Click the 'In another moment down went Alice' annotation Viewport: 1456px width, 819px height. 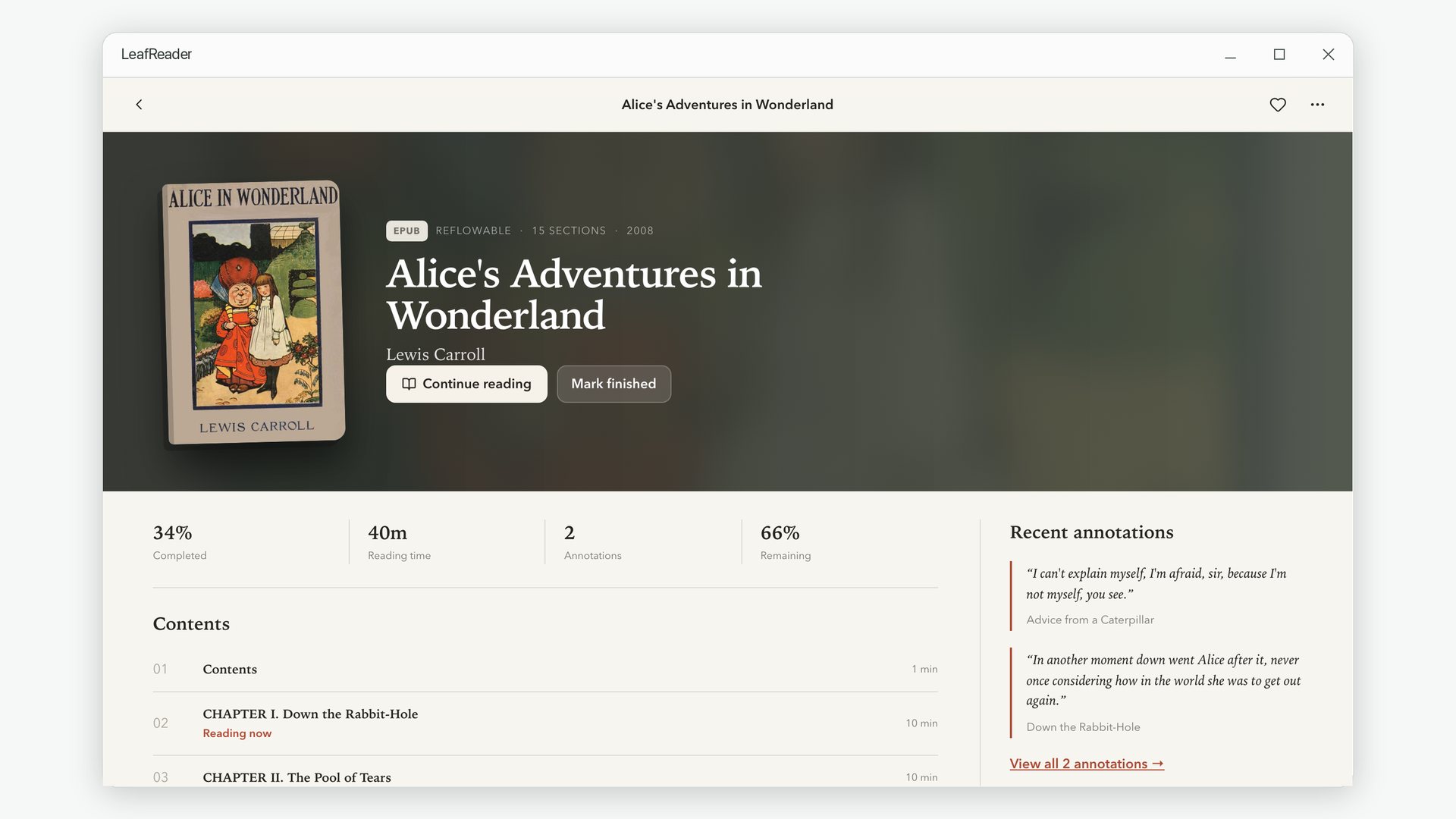click(x=1157, y=692)
